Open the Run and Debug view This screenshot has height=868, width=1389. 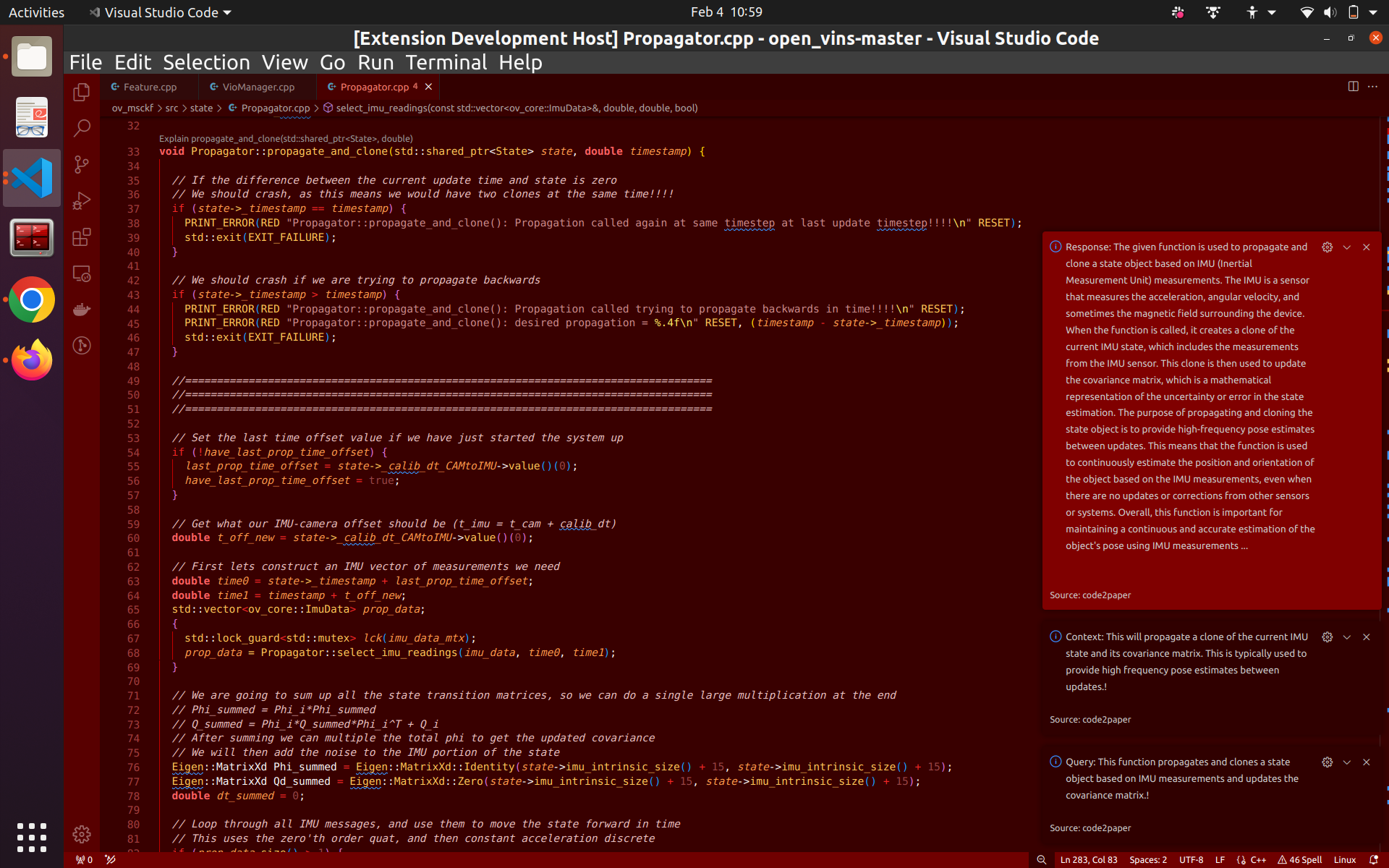coord(82,201)
